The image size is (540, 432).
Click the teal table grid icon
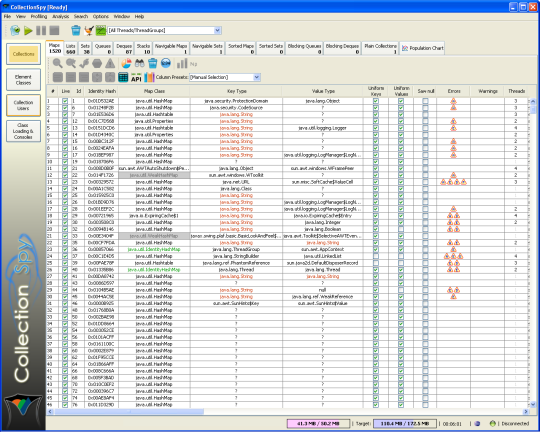click(x=123, y=77)
